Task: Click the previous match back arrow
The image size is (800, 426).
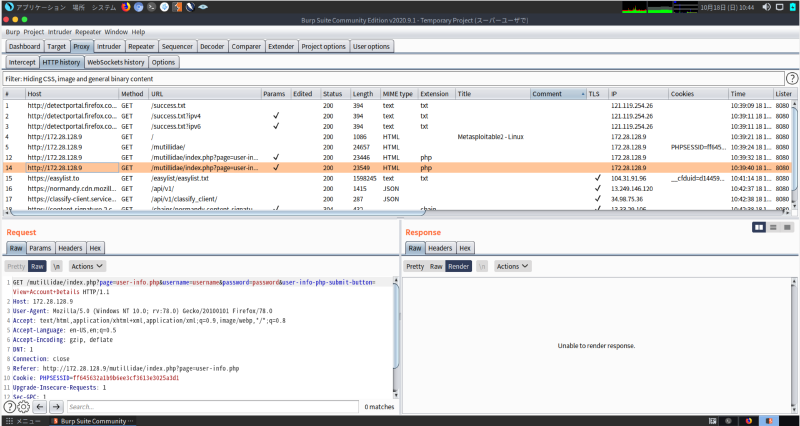Action: (x=40, y=407)
